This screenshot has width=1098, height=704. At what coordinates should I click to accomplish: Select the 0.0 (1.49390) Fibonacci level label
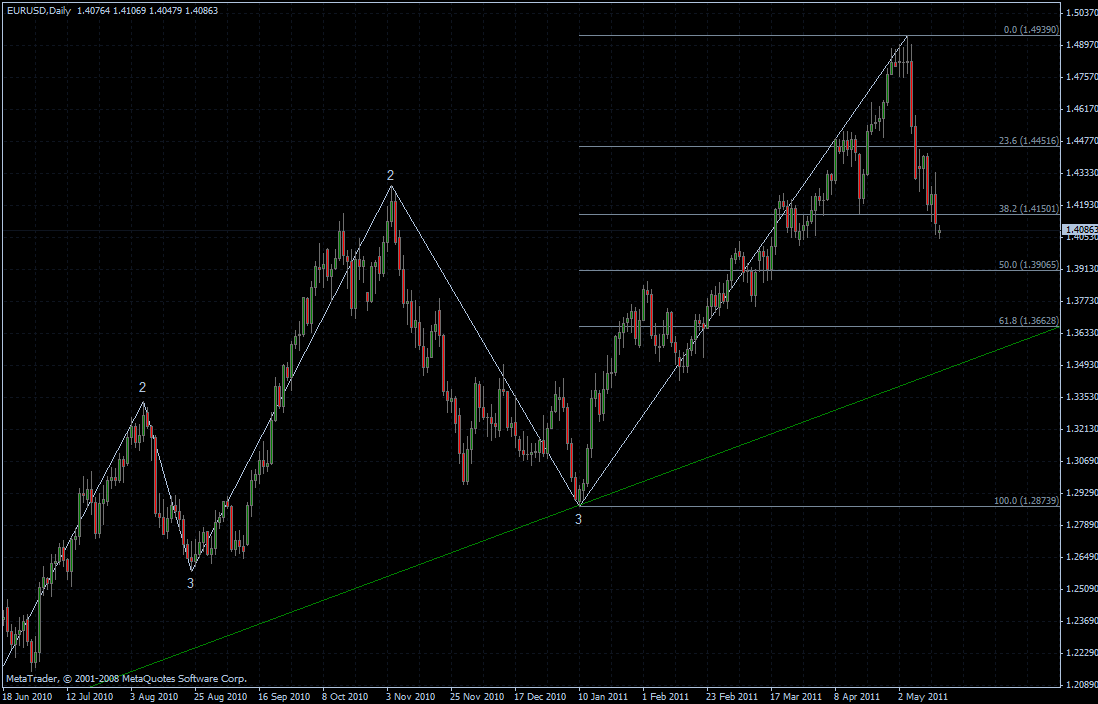pos(1031,30)
